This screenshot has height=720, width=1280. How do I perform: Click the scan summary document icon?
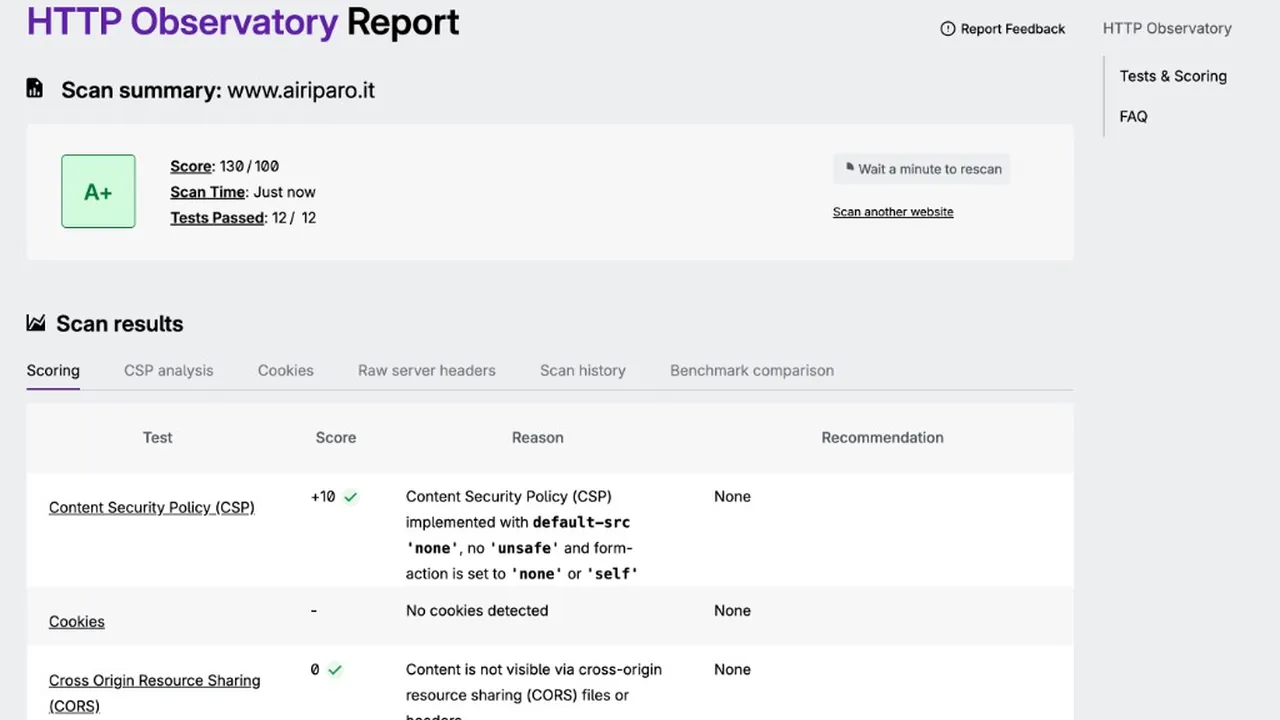35,88
